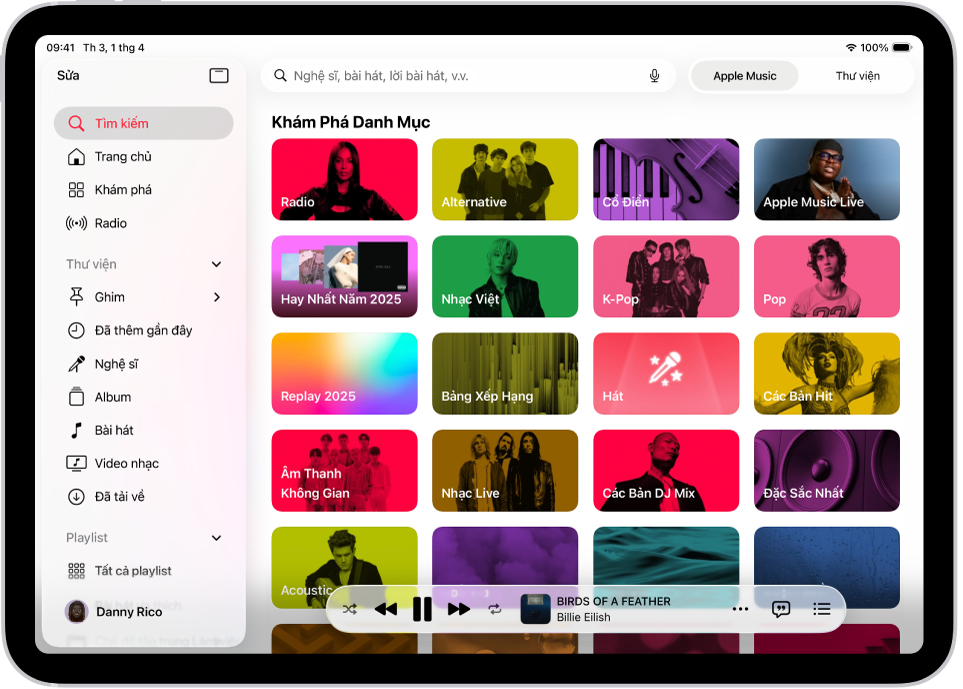Open the Video nhạc library item

pyautogui.click(x=144, y=463)
